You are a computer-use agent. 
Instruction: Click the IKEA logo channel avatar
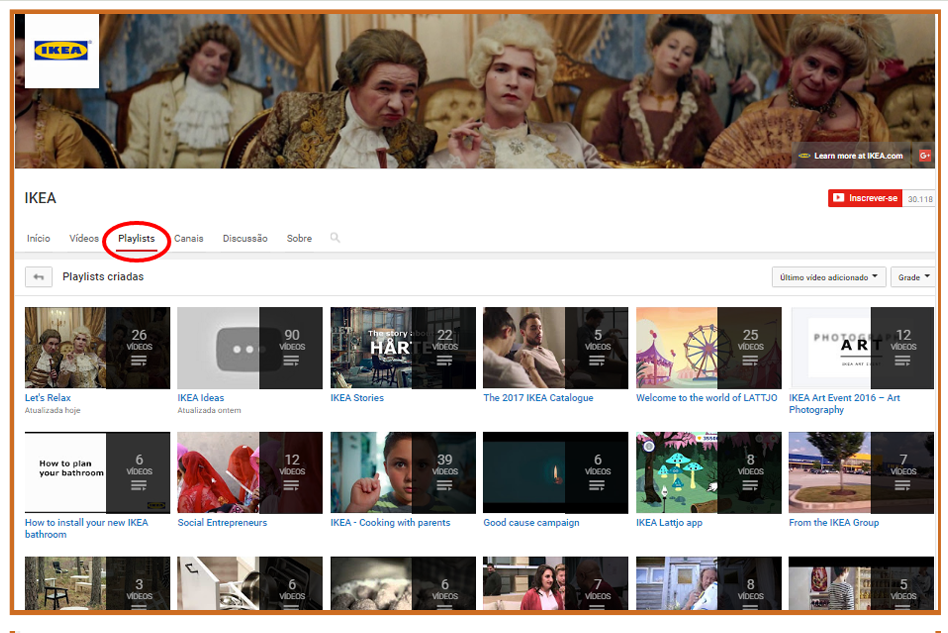click(62, 51)
